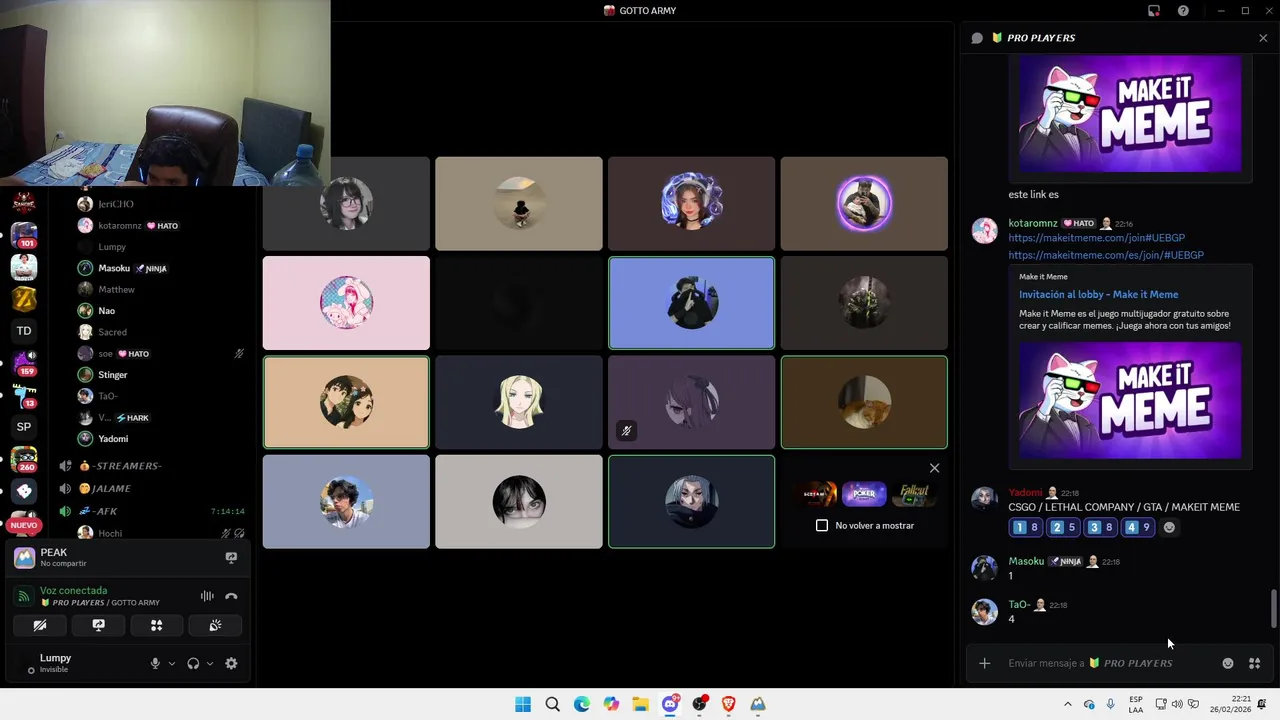Open makeitmeme.com/es/join link
The height and width of the screenshot is (720, 1280).
coord(1106,255)
